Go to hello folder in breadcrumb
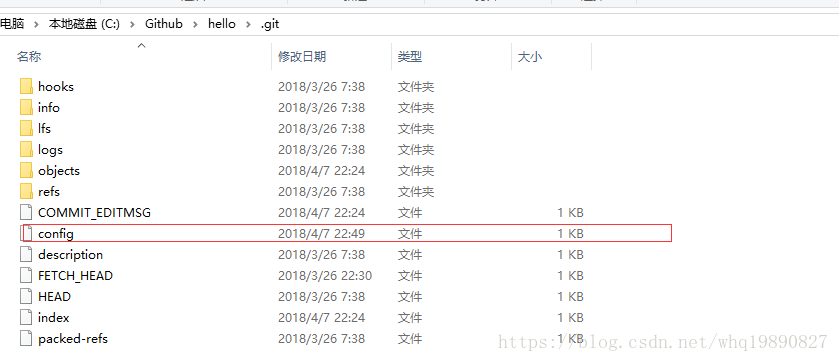The width and height of the screenshot is (839, 362). tap(222, 24)
